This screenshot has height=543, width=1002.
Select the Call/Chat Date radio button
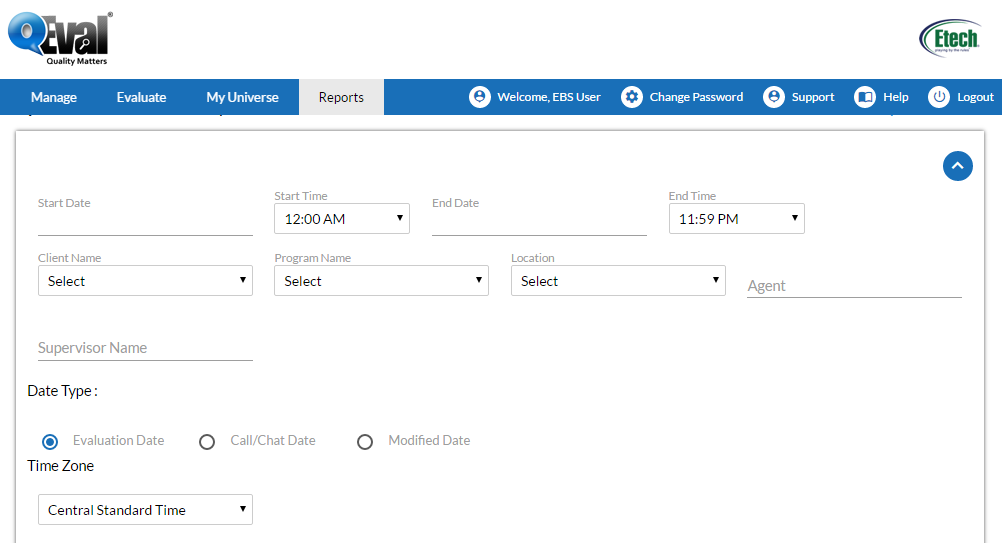coord(207,441)
